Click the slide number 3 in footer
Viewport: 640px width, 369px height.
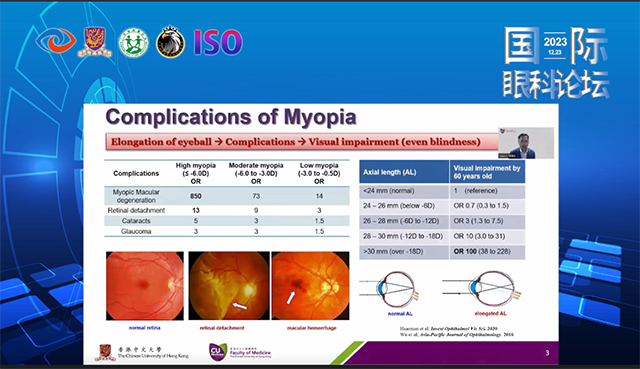(547, 353)
